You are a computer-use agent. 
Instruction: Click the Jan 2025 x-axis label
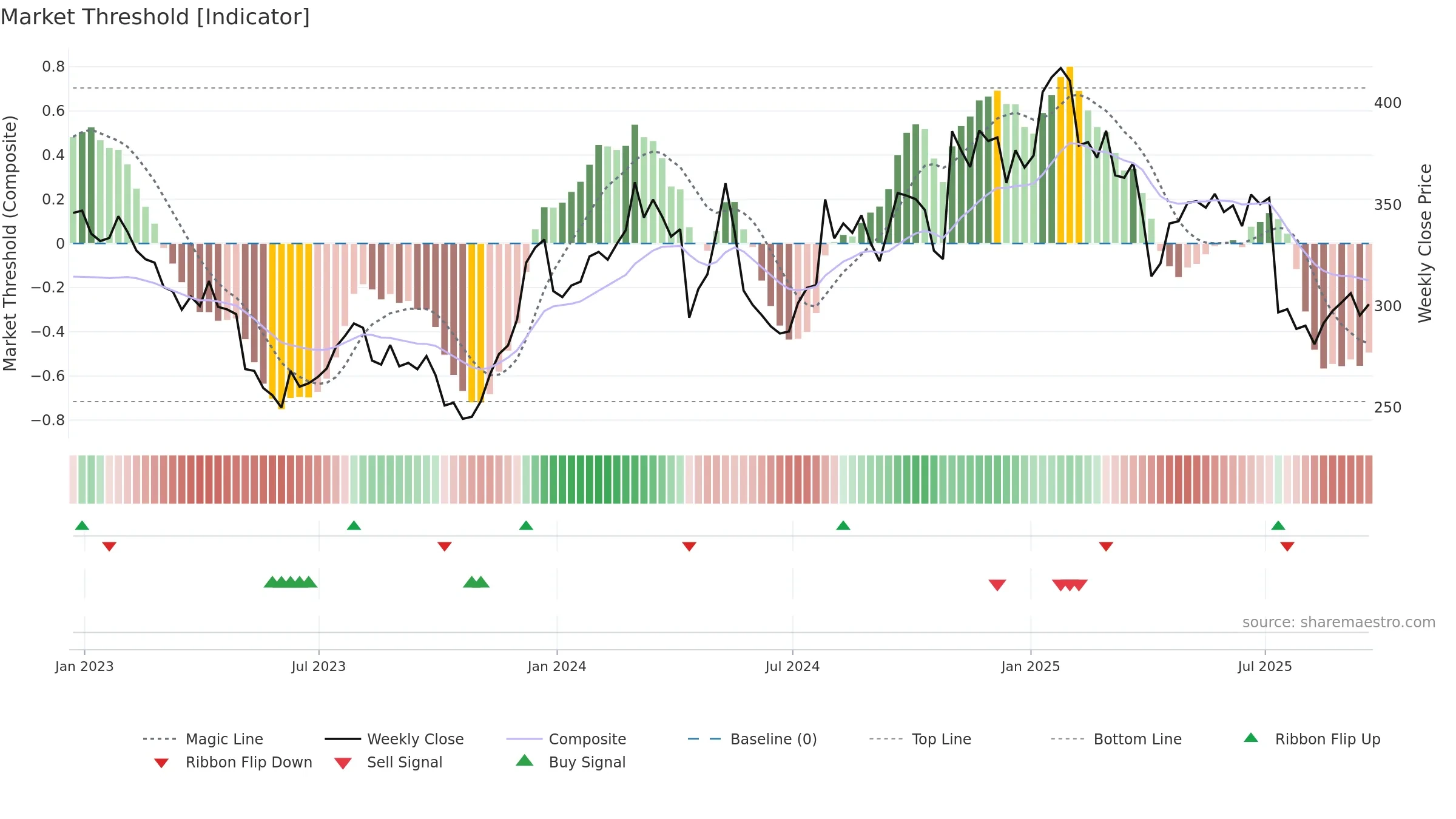coord(1031,666)
